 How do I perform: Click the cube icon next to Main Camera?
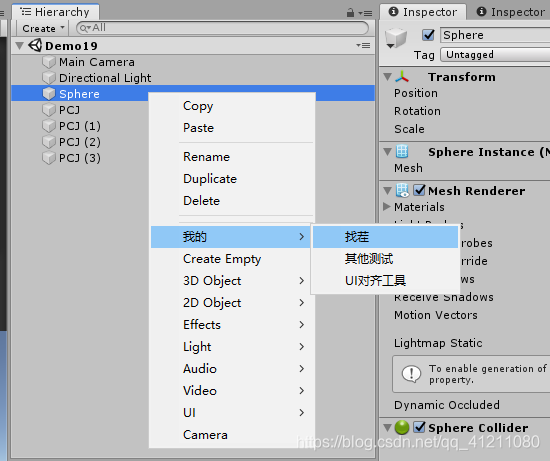(x=49, y=62)
